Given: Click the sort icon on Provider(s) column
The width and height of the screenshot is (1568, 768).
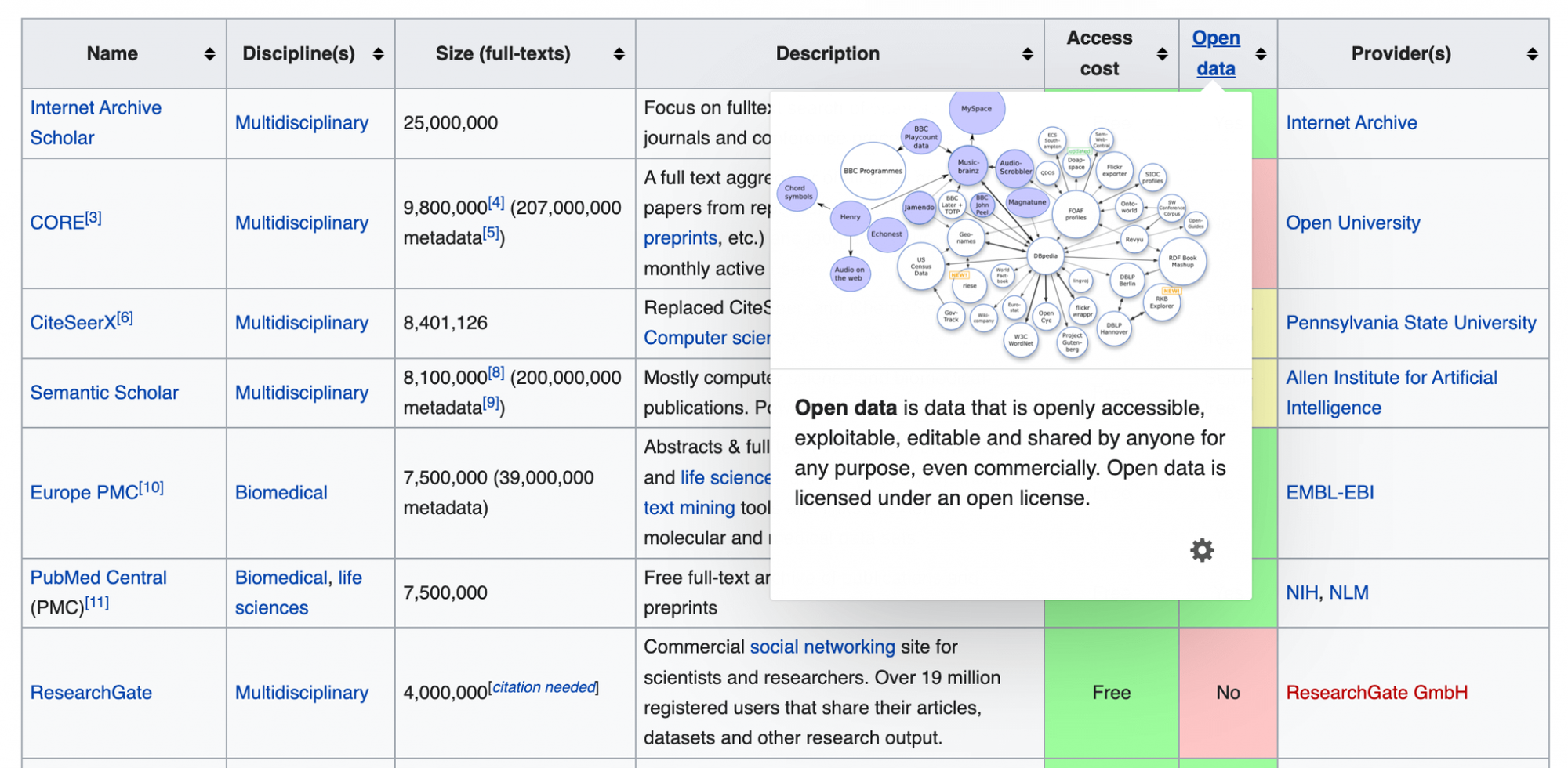Looking at the screenshot, I should pyautogui.click(x=1530, y=53).
